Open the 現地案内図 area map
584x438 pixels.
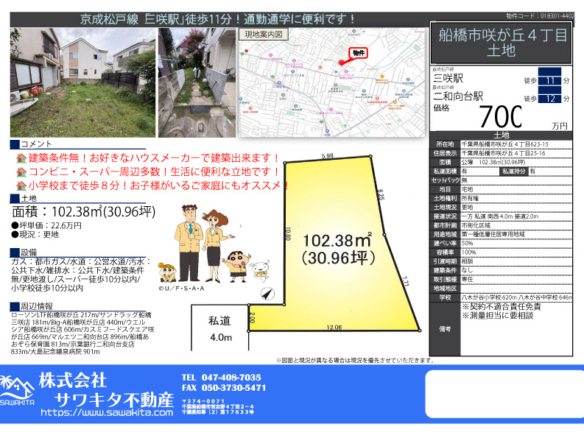[x=332, y=82]
